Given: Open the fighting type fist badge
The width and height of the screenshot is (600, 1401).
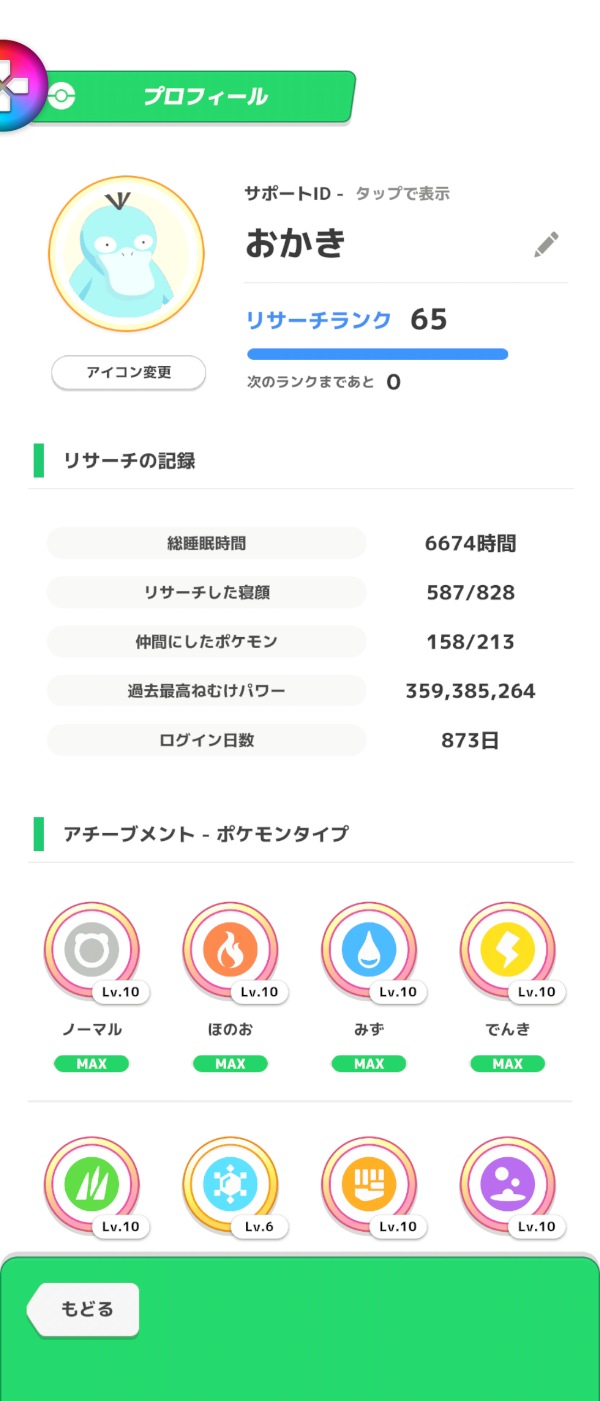Looking at the screenshot, I should (369, 1185).
